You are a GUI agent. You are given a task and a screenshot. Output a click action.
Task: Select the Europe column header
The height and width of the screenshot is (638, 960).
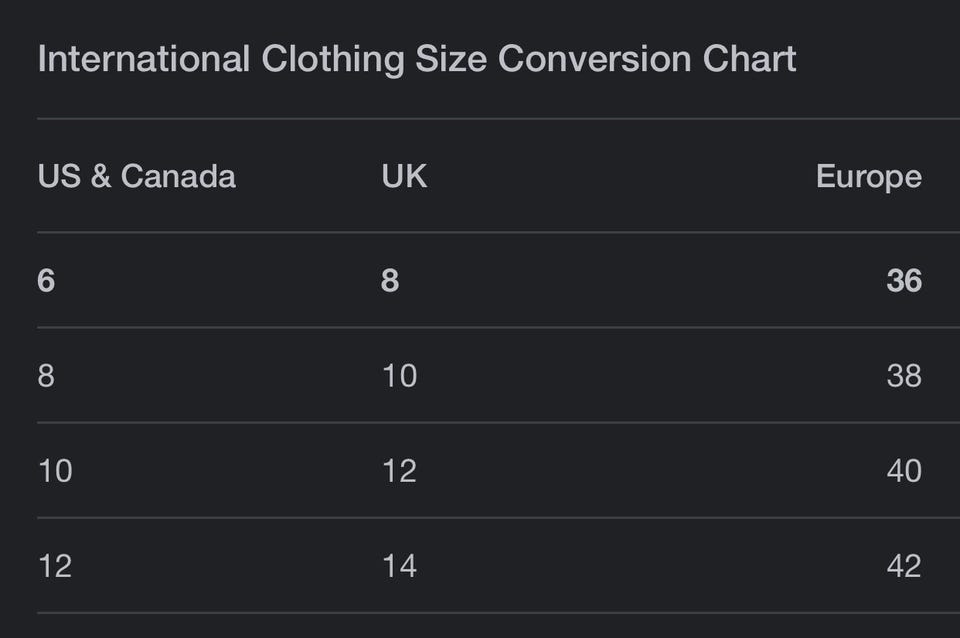pos(868,177)
